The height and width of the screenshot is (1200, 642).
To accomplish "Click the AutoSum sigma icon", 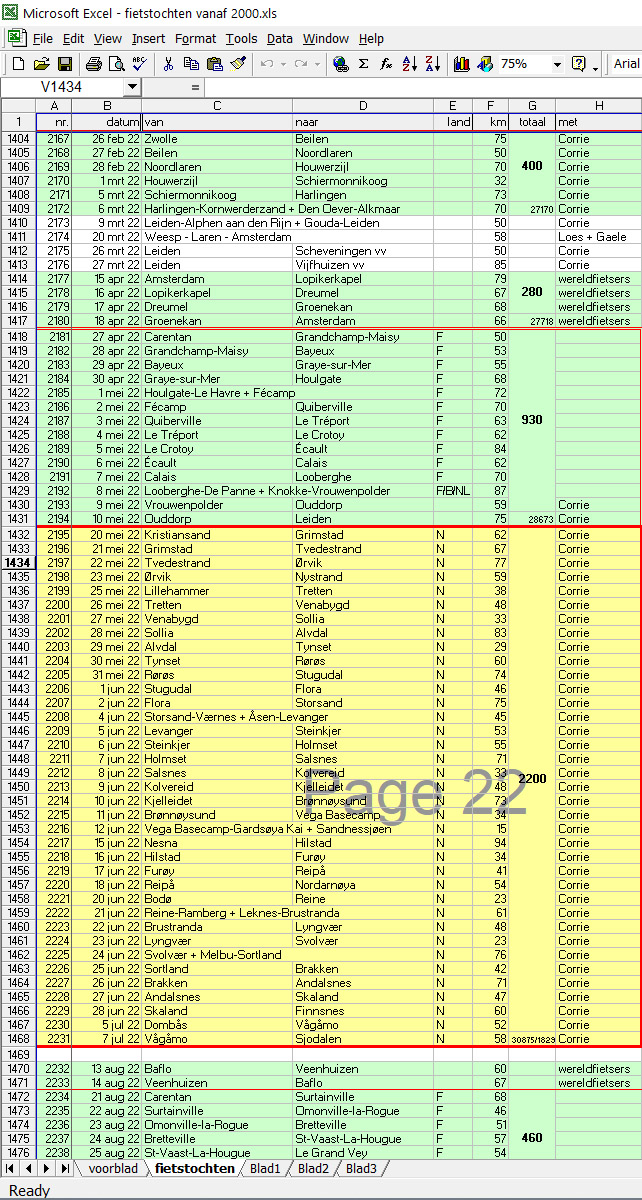I will click(363, 64).
